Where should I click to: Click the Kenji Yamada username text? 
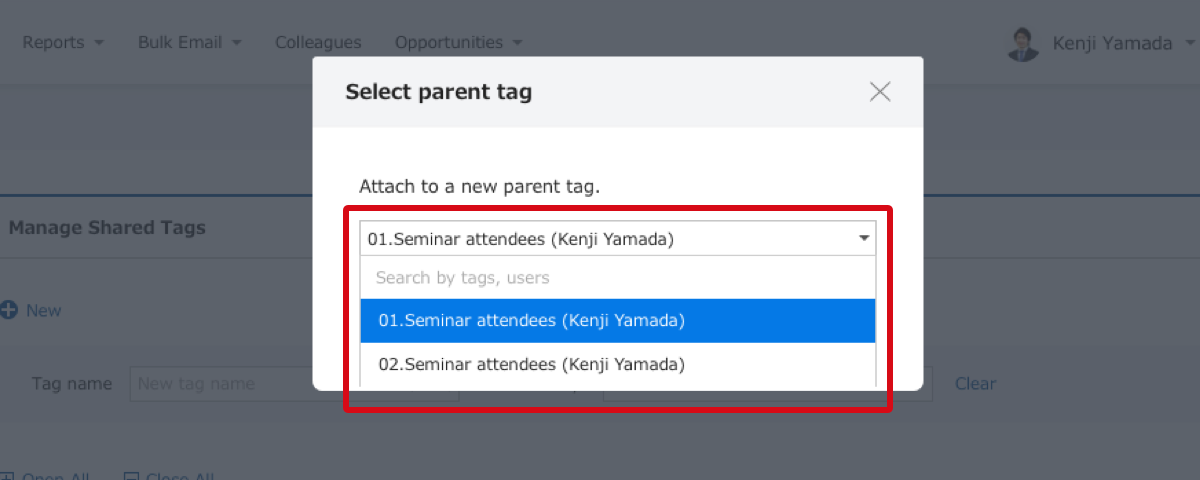pos(1112,44)
